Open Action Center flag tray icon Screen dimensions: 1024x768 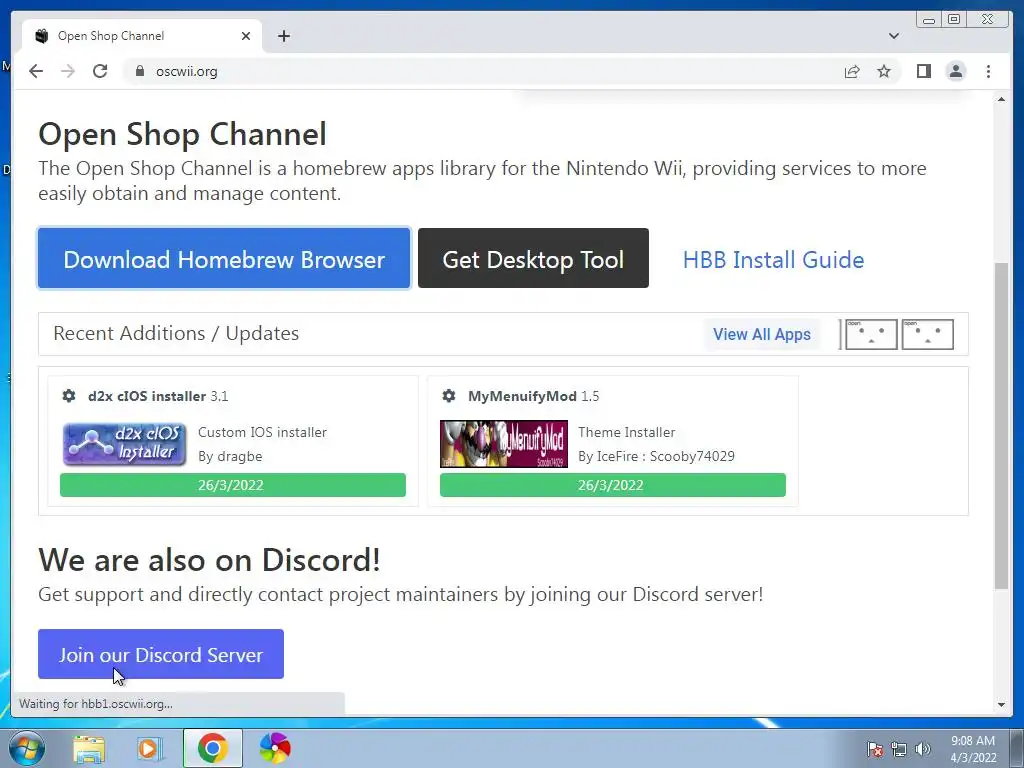point(875,749)
